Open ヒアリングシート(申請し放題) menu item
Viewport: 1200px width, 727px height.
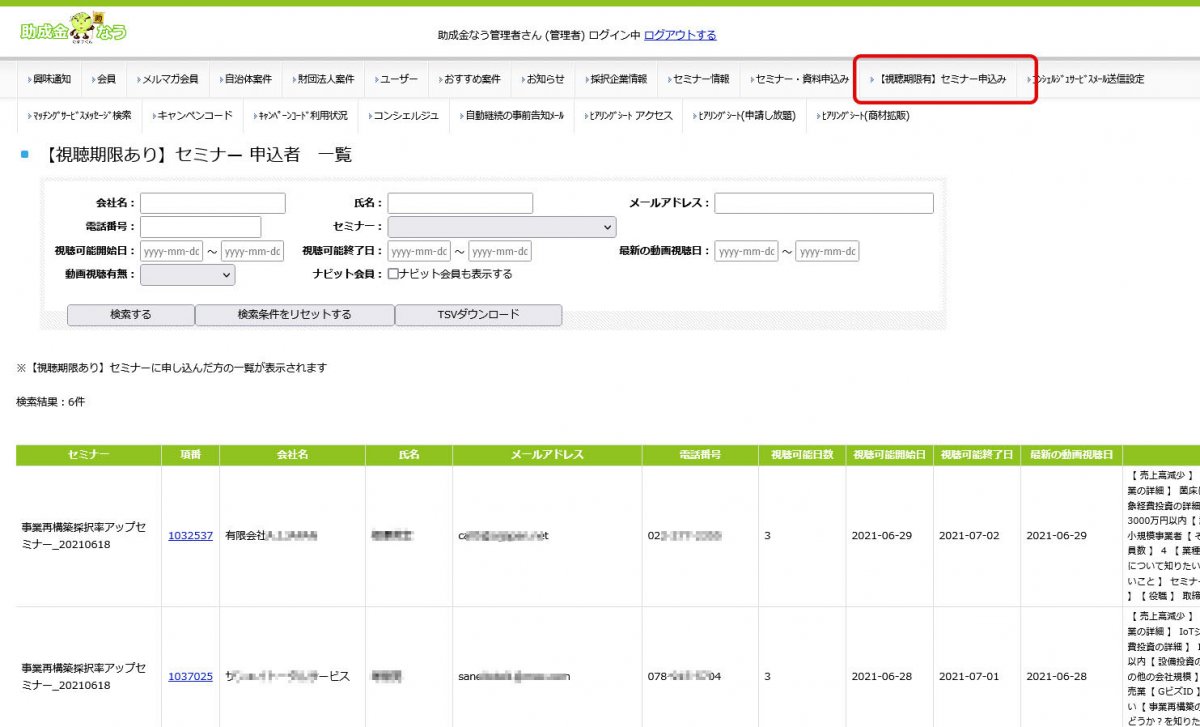[743, 116]
